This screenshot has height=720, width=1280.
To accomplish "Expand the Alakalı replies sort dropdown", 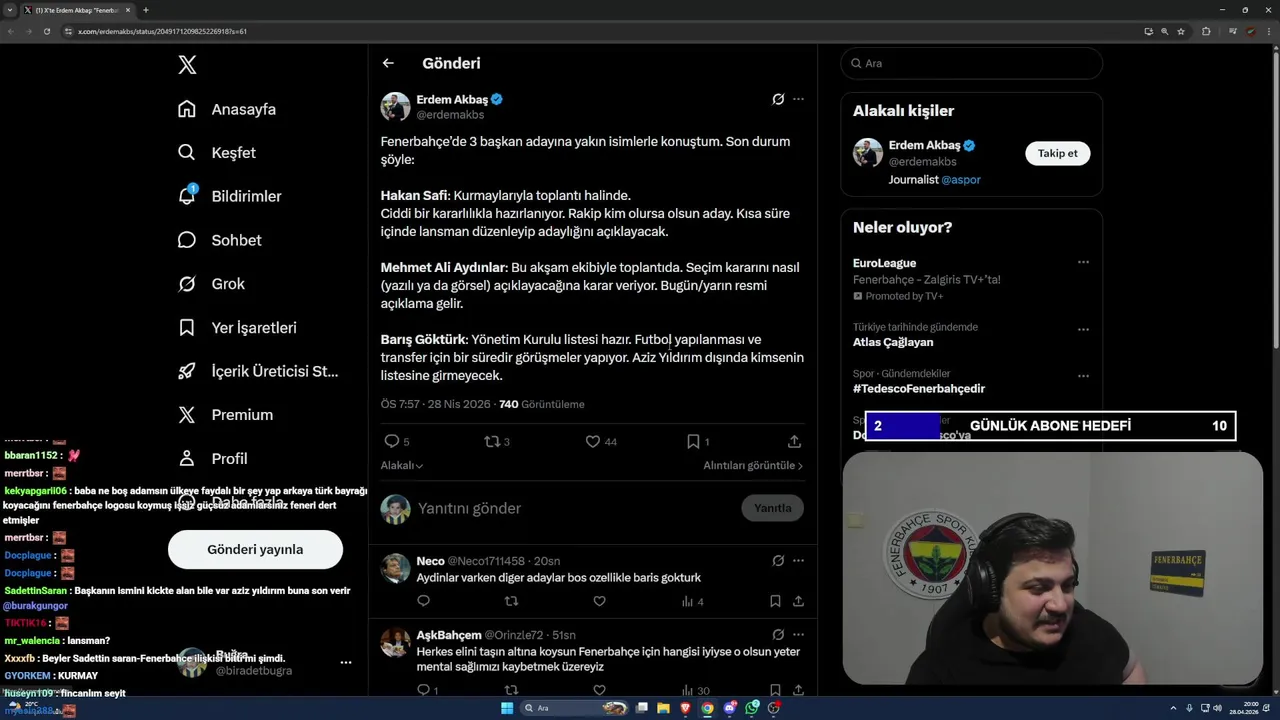I will [x=402, y=465].
